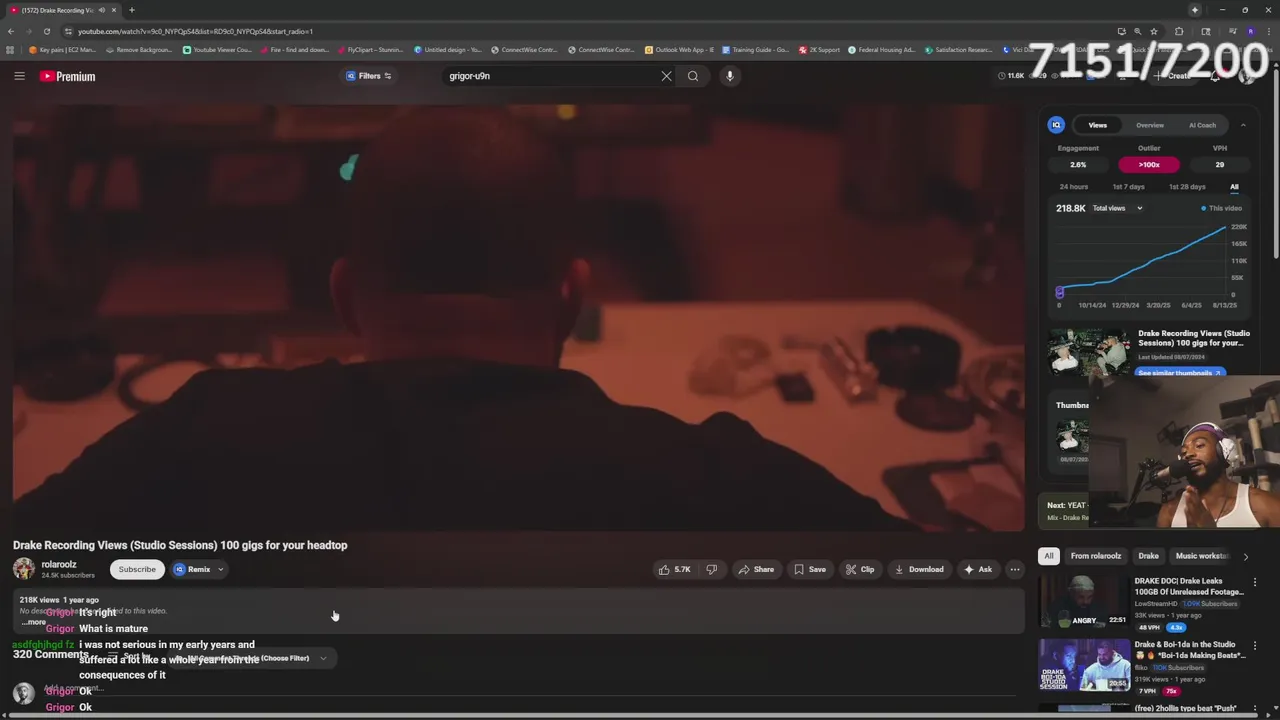The image size is (1280, 720).
Task: Switch to the Overview tab
Action: pyautogui.click(x=1149, y=125)
